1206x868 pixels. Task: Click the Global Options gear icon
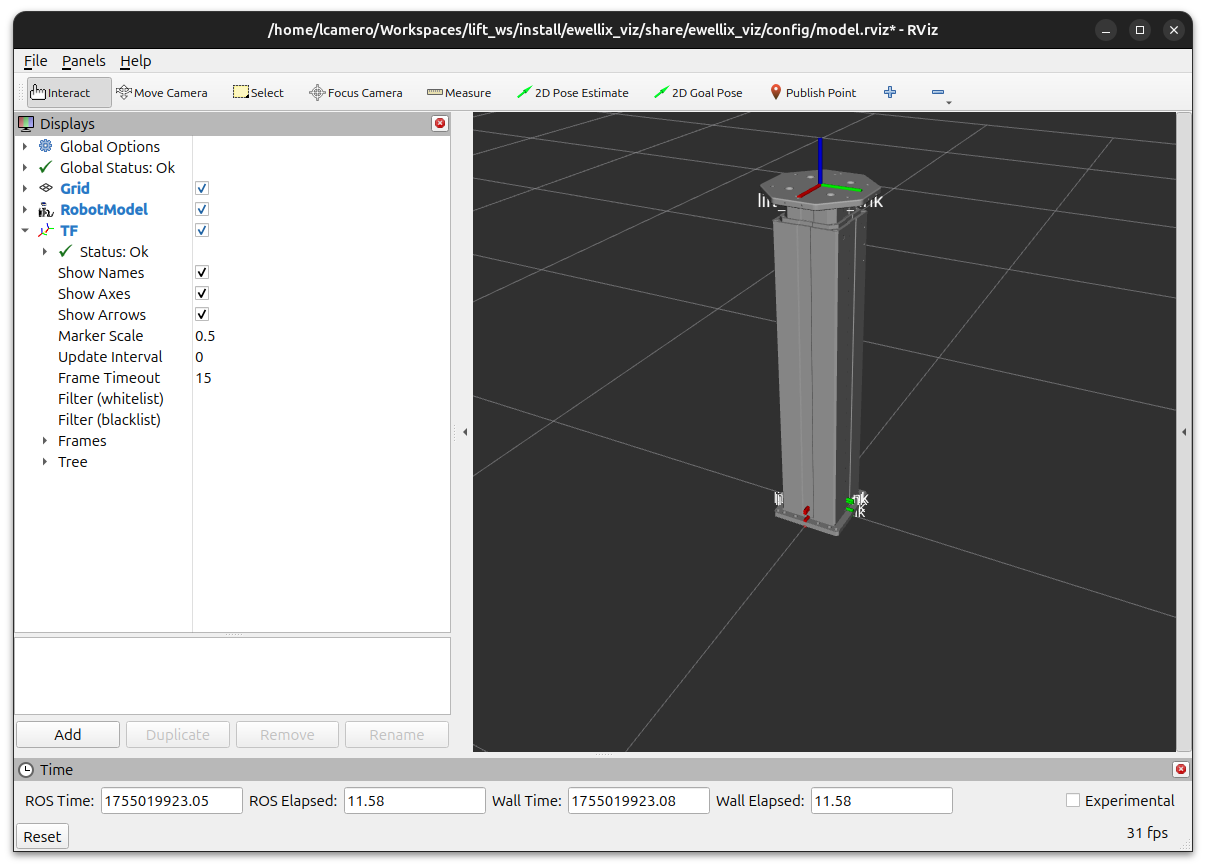(46, 146)
